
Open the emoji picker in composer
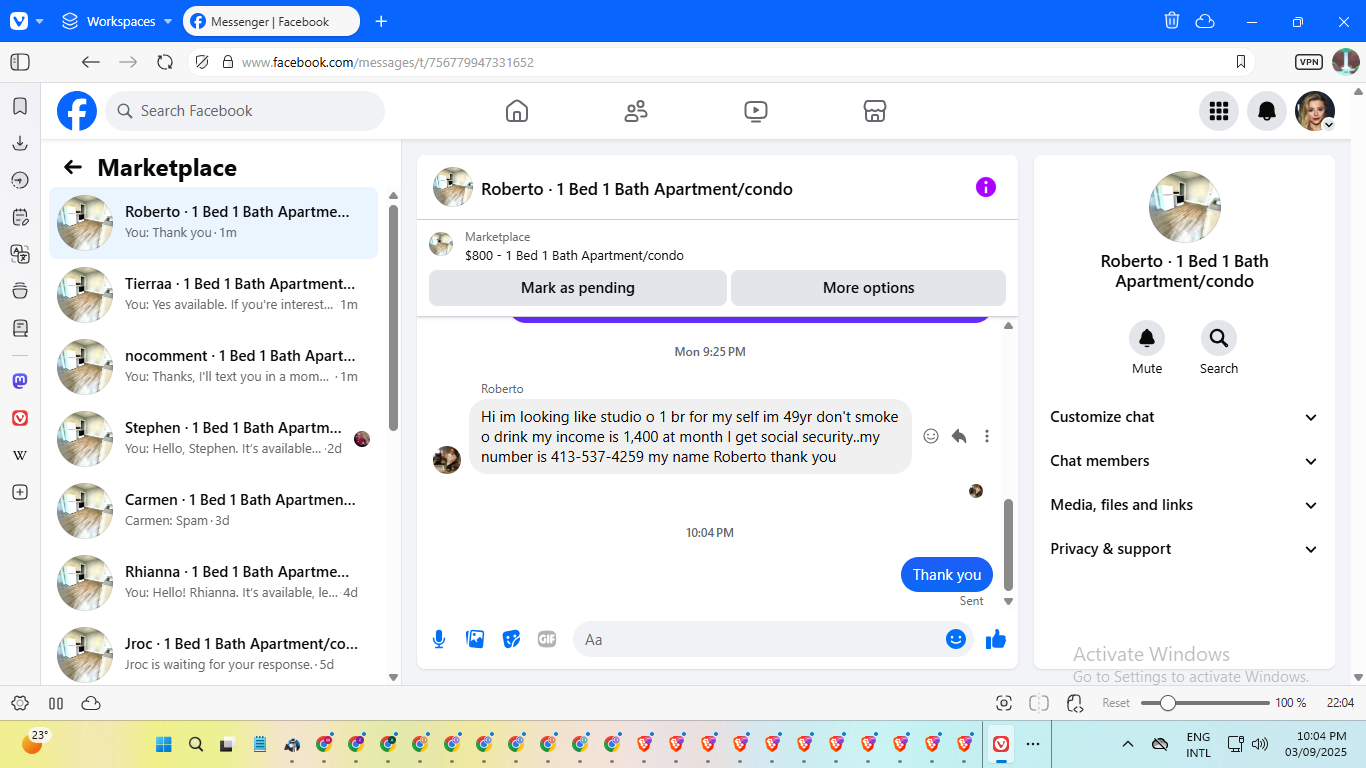[x=956, y=639]
